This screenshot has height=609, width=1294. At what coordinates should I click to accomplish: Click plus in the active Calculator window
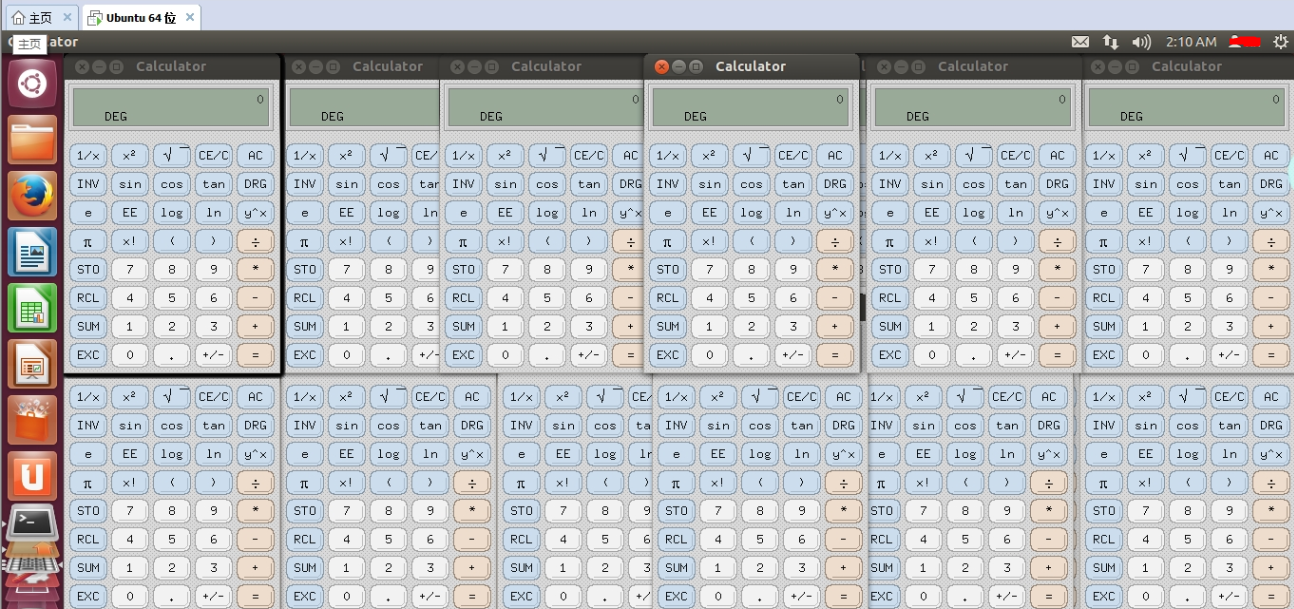tap(835, 326)
